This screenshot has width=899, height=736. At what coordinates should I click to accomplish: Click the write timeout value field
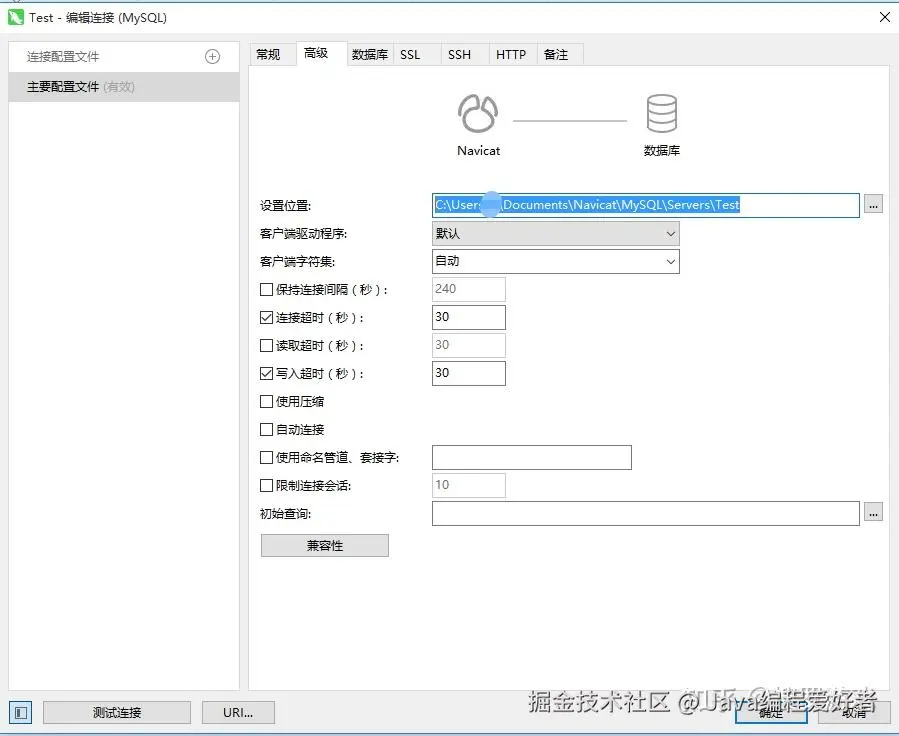(x=468, y=373)
